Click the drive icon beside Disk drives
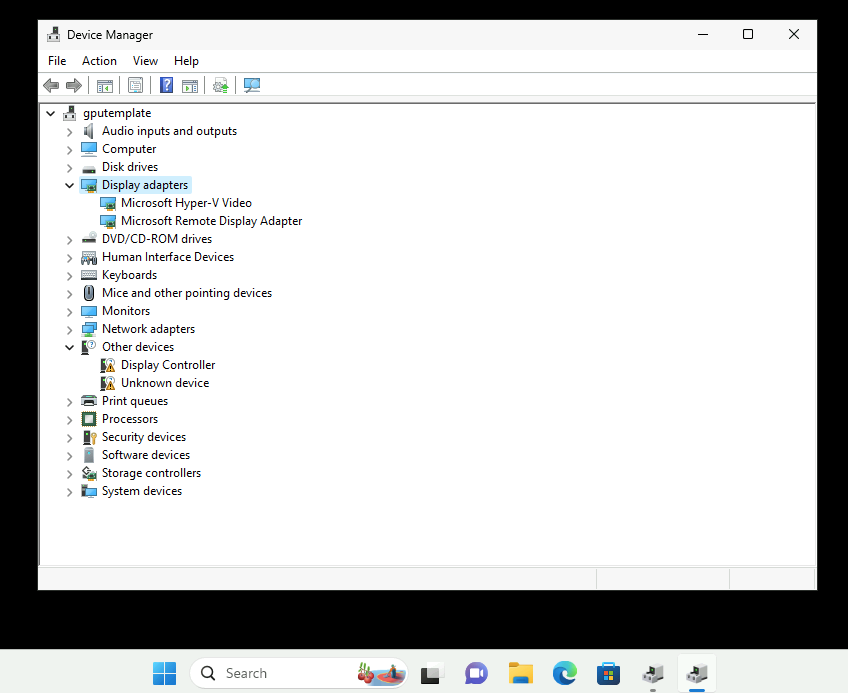The height and width of the screenshot is (693, 848). pos(89,168)
